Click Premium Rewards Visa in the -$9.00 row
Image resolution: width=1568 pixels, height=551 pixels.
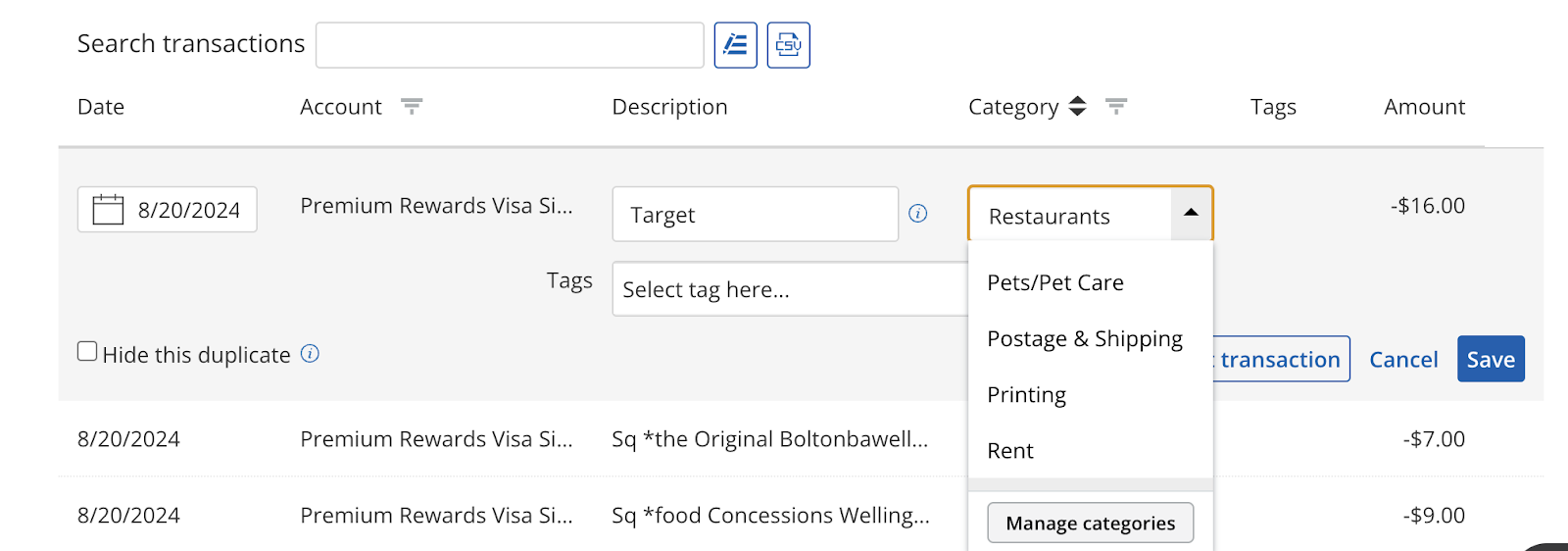click(x=436, y=516)
